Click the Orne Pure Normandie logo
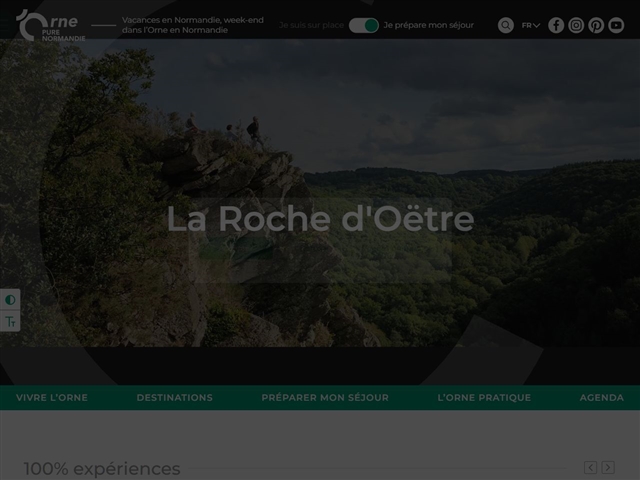The height and width of the screenshot is (480, 640). pos(51,25)
